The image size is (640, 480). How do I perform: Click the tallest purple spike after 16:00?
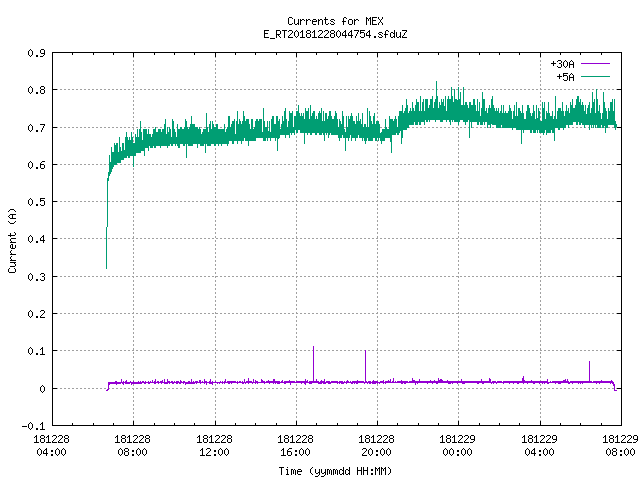(x=313, y=363)
